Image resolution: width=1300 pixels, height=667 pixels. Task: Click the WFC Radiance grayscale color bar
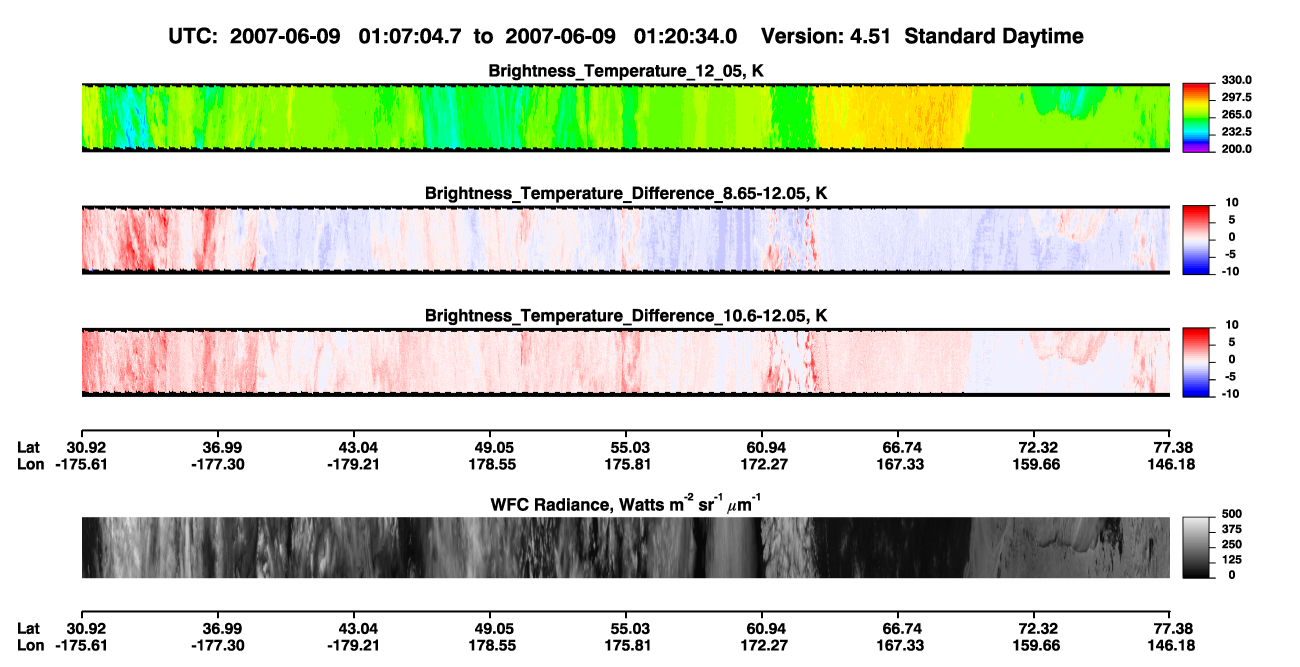point(1196,547)
